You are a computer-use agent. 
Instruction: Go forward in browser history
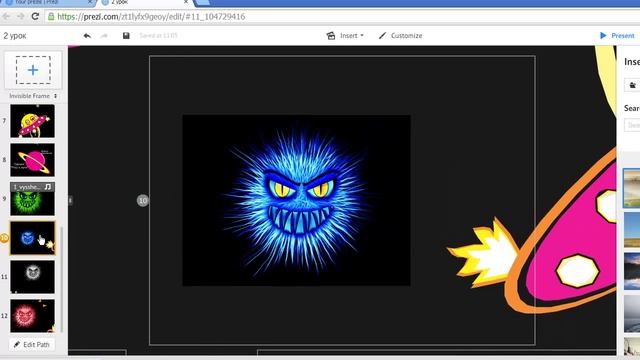click(20, 16)
